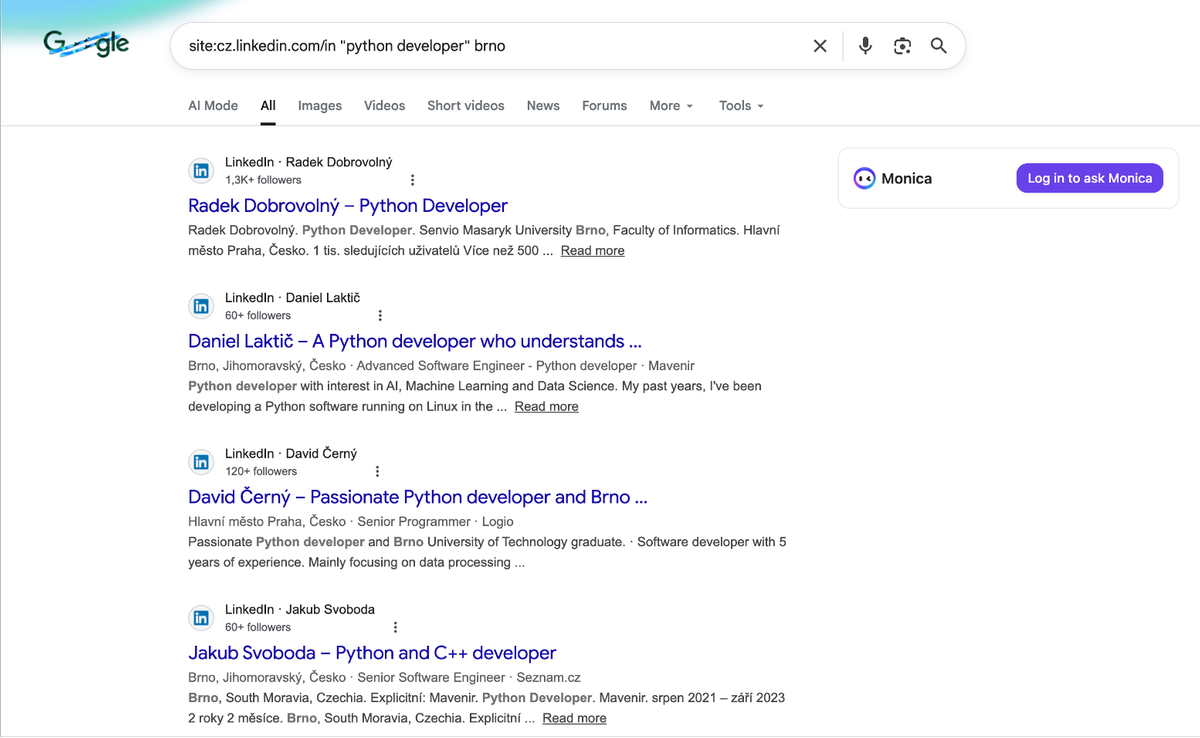Open three-dot options for Radek Dobrovolný result

tap(412, 180)
